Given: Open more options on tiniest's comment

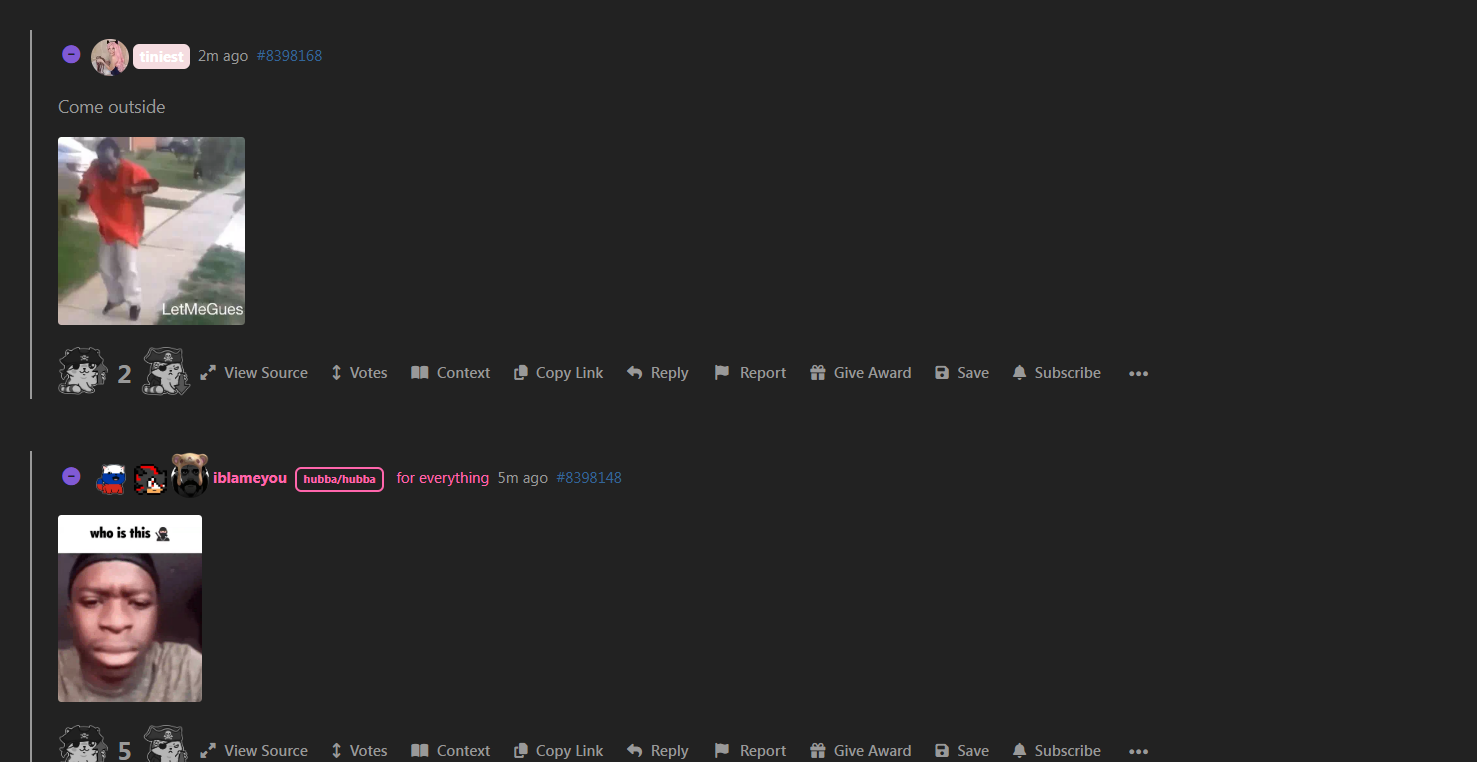Looking at the screenshot, I should pos(1138,374).
